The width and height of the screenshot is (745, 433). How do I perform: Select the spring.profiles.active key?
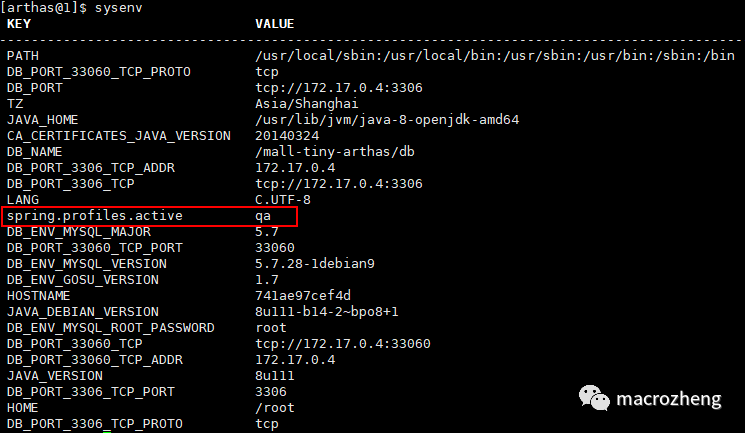click(x=95, y=216)
